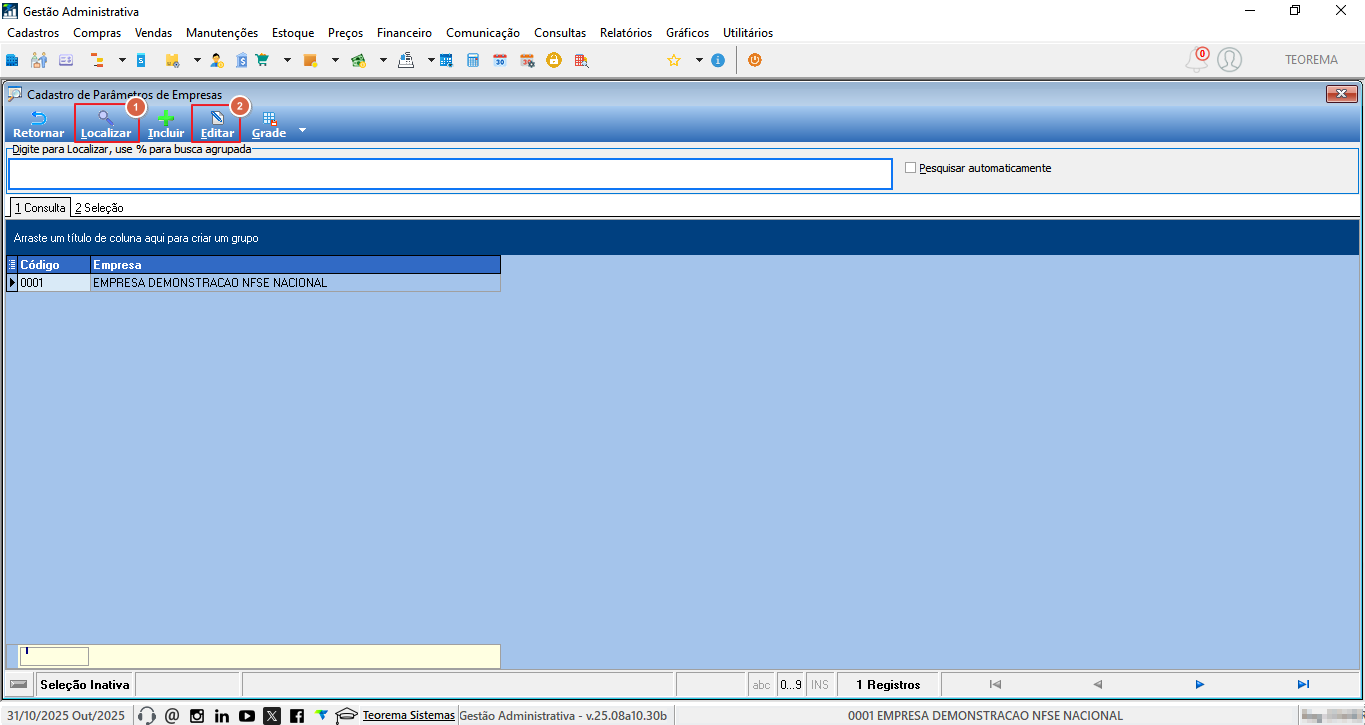Screen dimensions: 1365x725
Task: Click the calendar 30 icon
Action: click(499, 60)
